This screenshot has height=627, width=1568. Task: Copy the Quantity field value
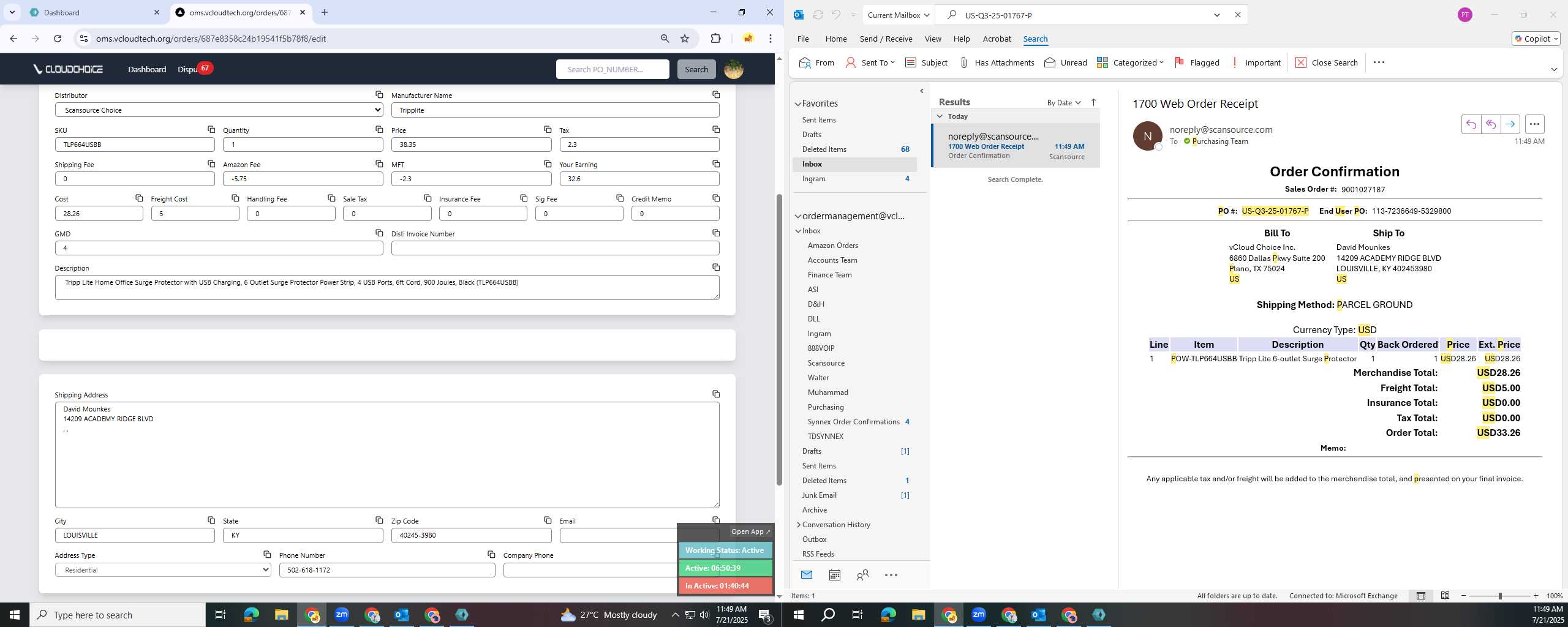coord(379,129)
